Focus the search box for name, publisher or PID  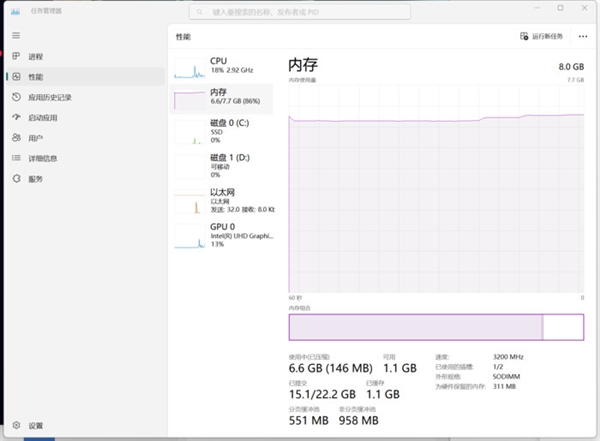point(300,12)
